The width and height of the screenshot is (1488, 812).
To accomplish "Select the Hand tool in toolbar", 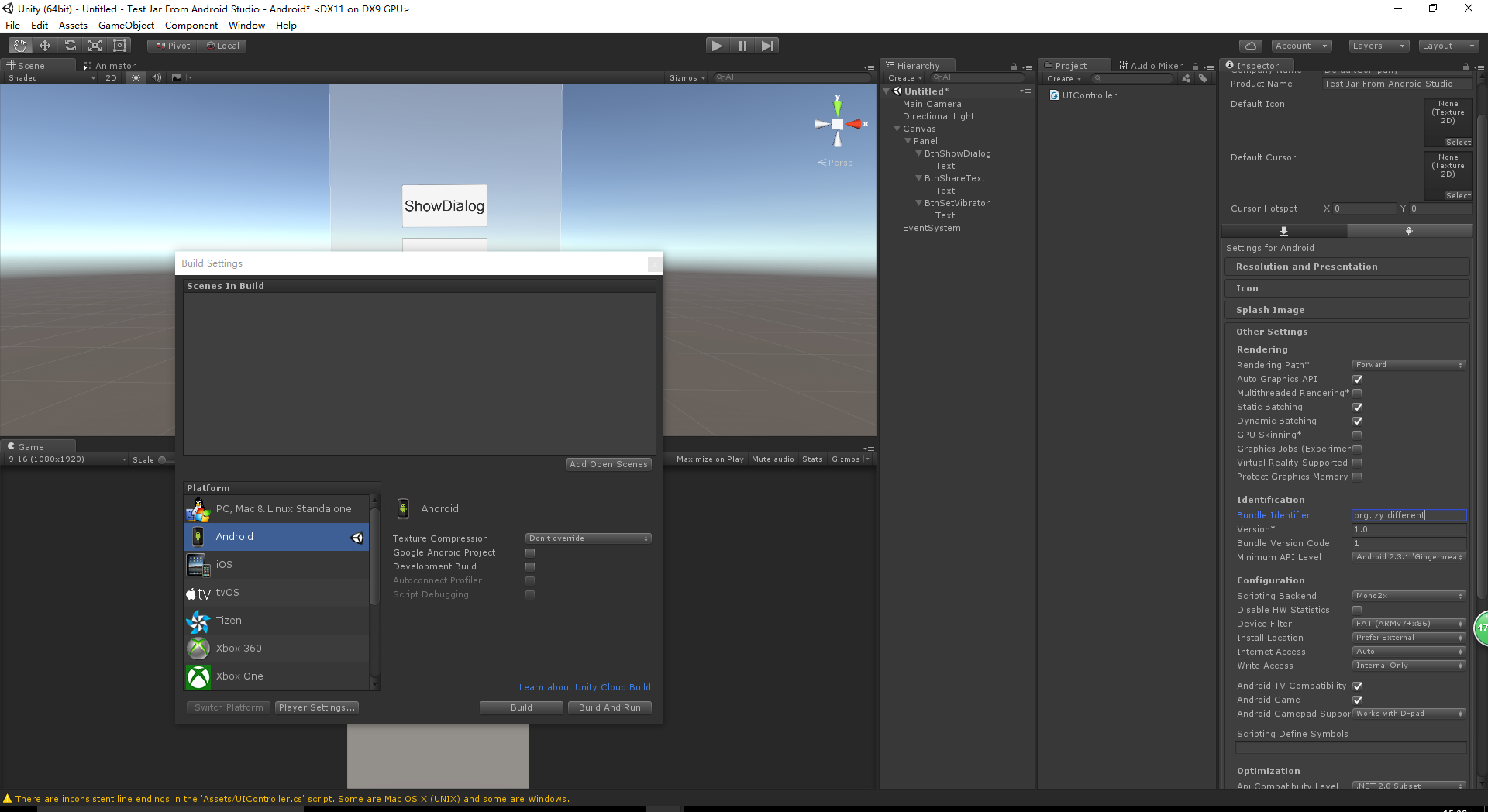I will 20,46.
